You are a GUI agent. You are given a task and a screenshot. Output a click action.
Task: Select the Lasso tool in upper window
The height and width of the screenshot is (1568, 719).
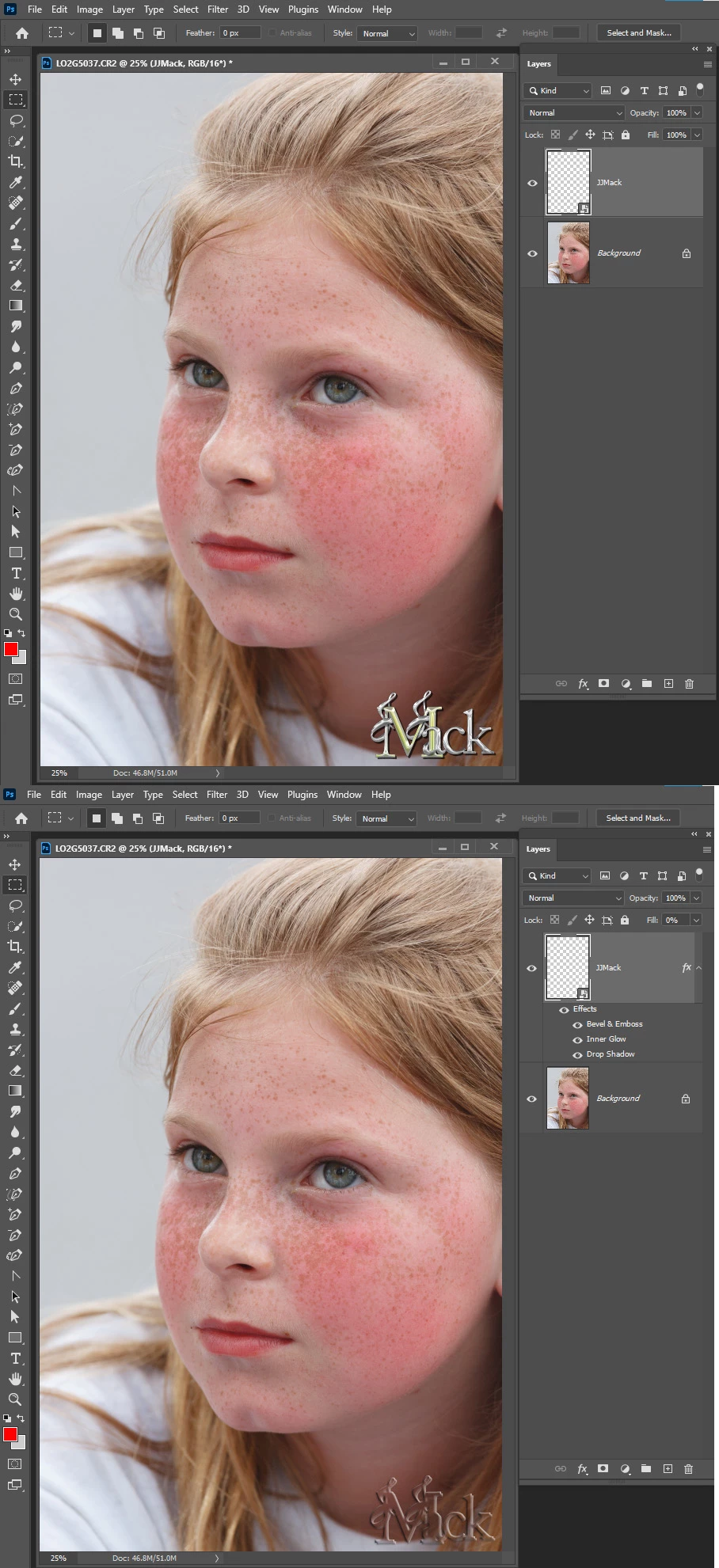pyautogui.click(x=15, y=120)
